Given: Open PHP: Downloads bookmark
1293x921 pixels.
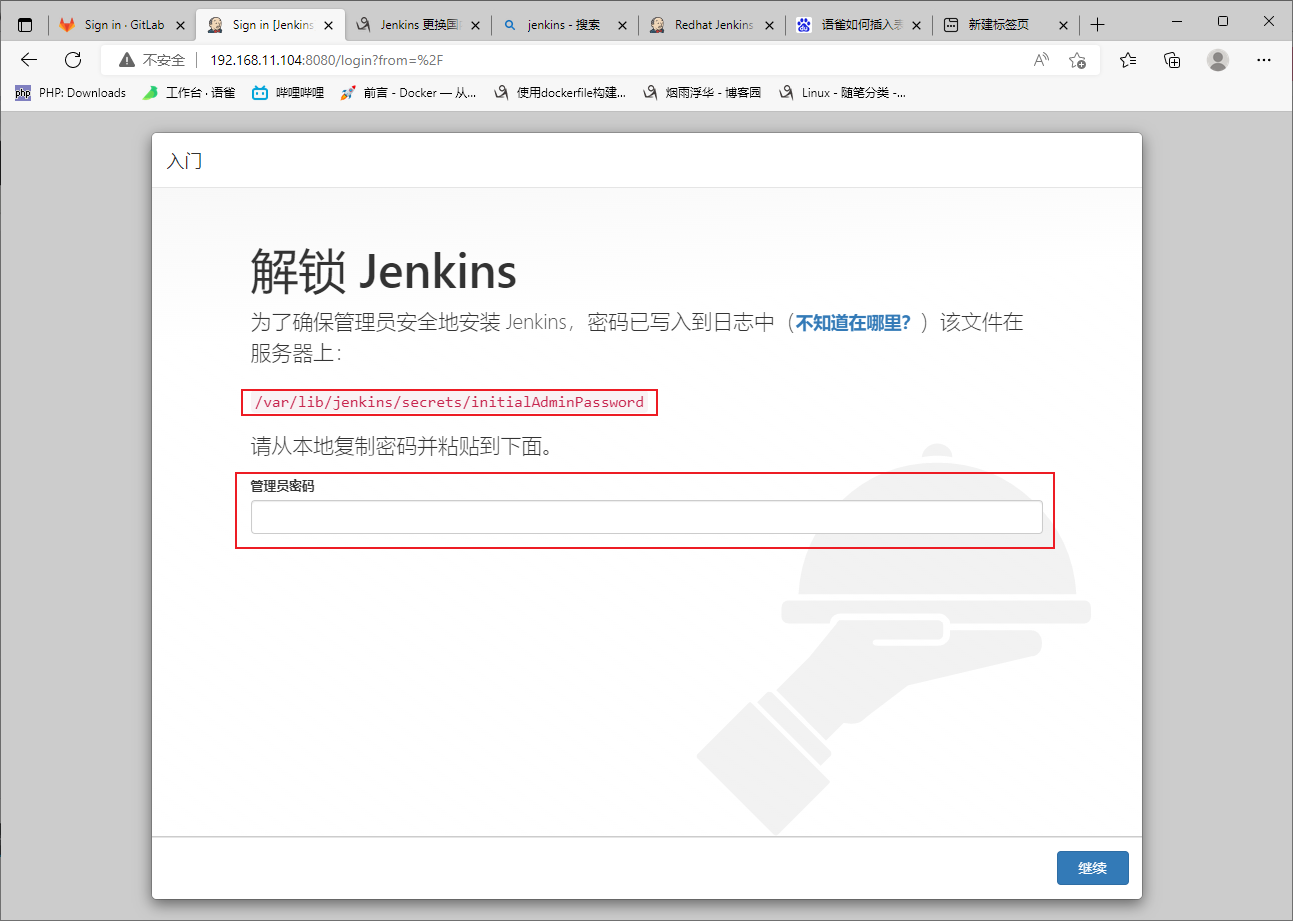Looking at the screenshot, I should click(70, 93).
